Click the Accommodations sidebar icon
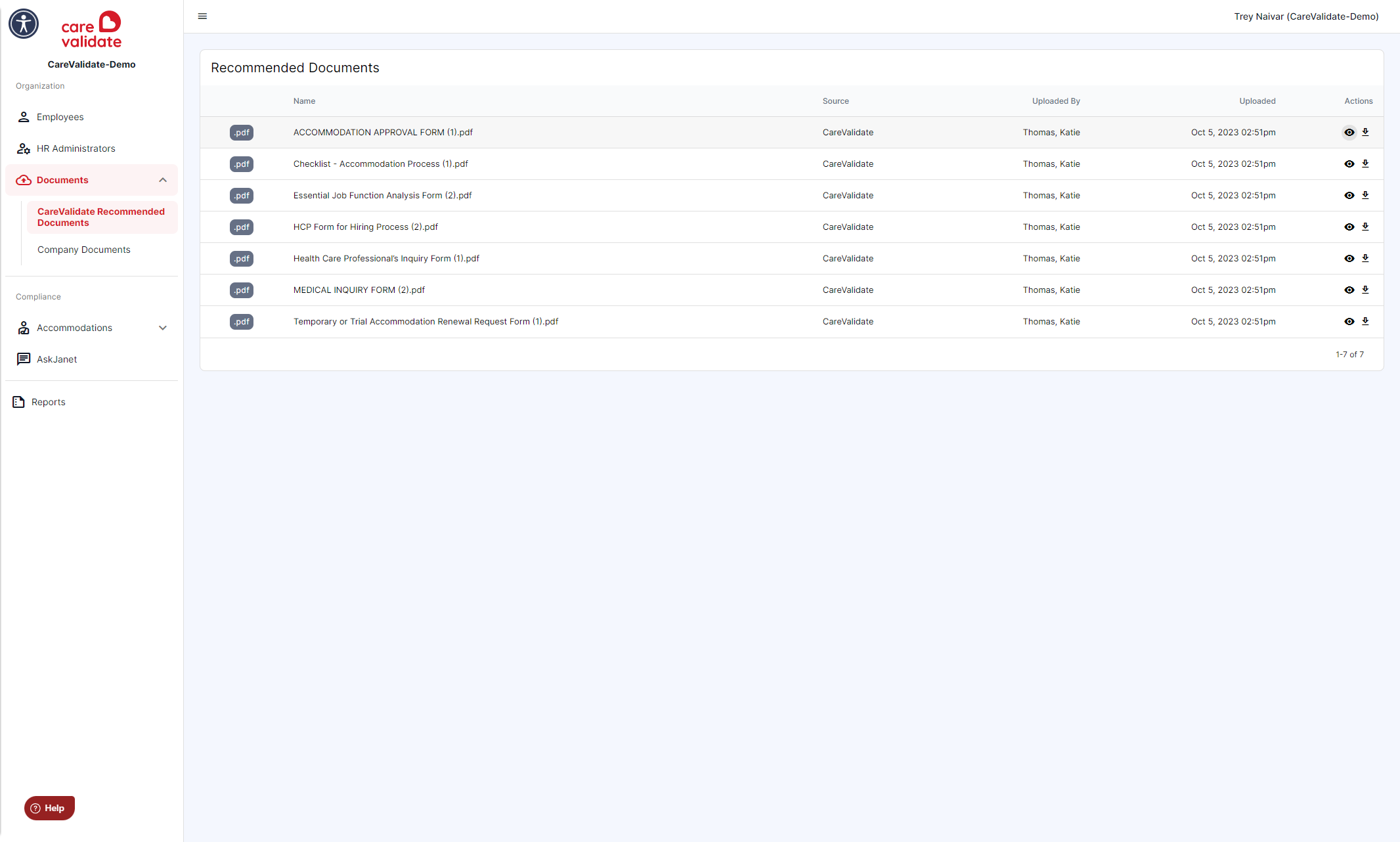Screen dimensions: 1400x842 [x=24, y=328]
